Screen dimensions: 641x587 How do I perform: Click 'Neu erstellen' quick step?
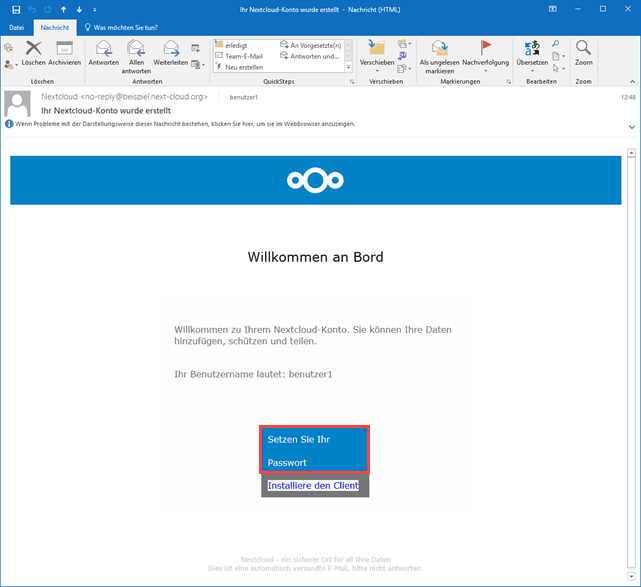[x=244, y=67]
